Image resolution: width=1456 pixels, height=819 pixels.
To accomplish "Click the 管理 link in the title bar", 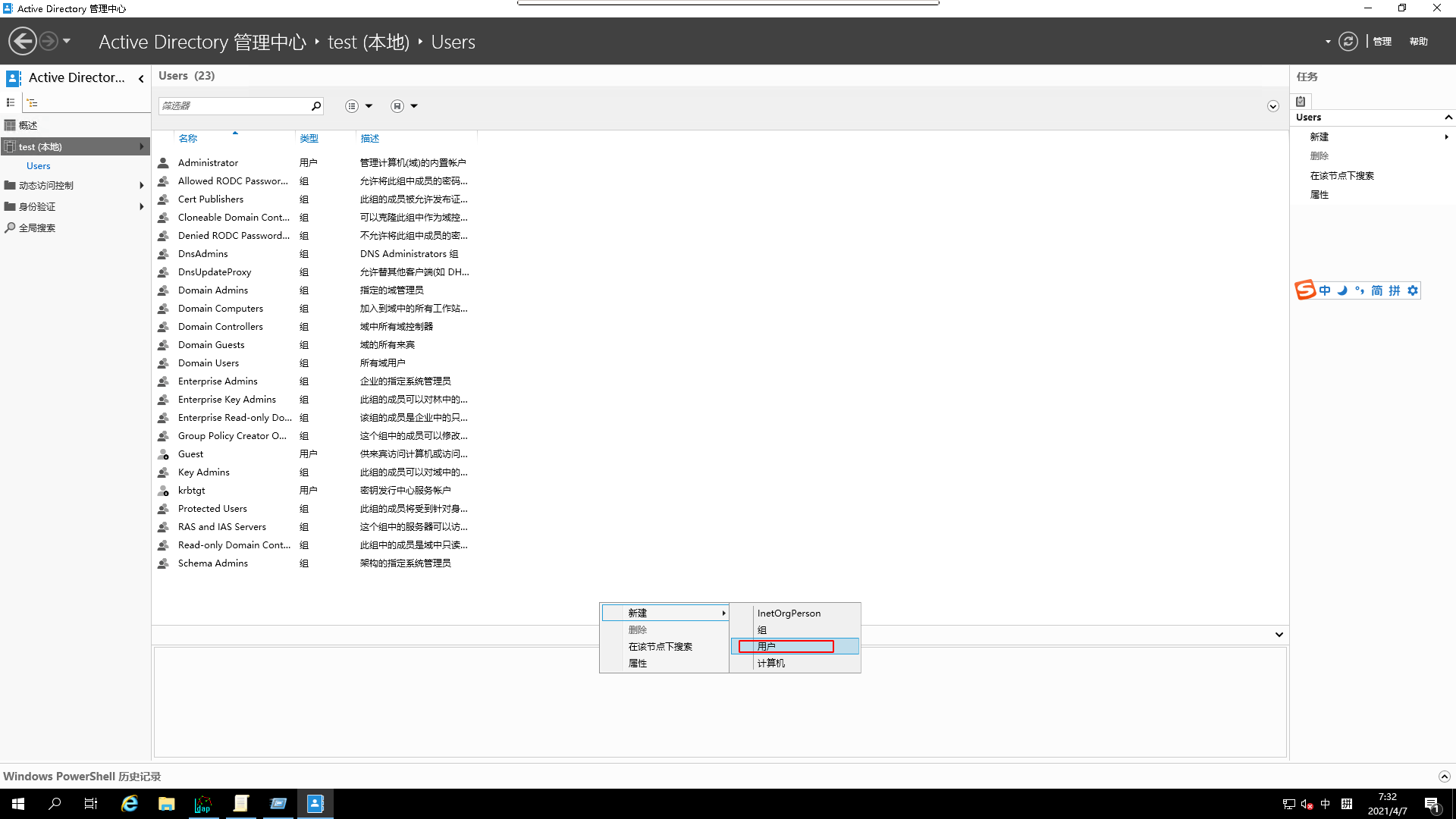I will pos(1382,41).
